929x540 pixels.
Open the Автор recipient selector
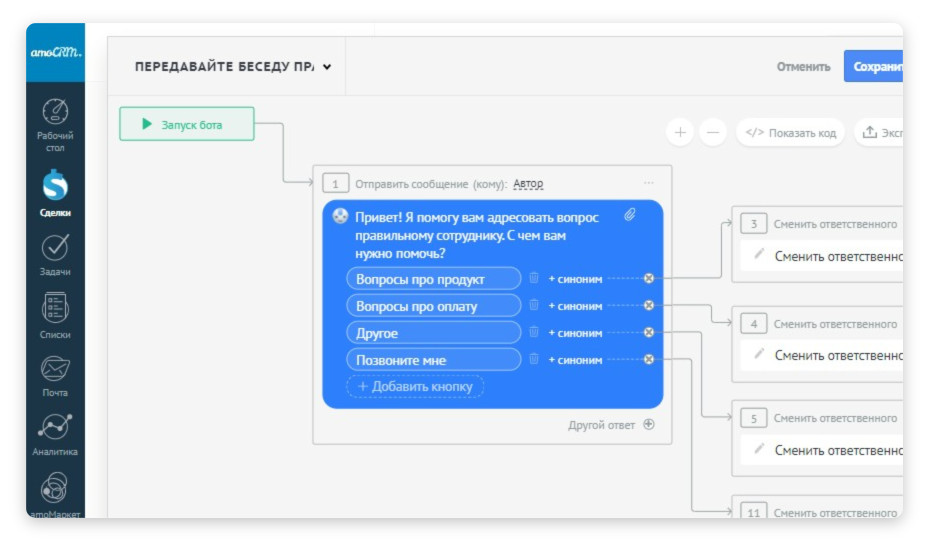pos(528,184)
